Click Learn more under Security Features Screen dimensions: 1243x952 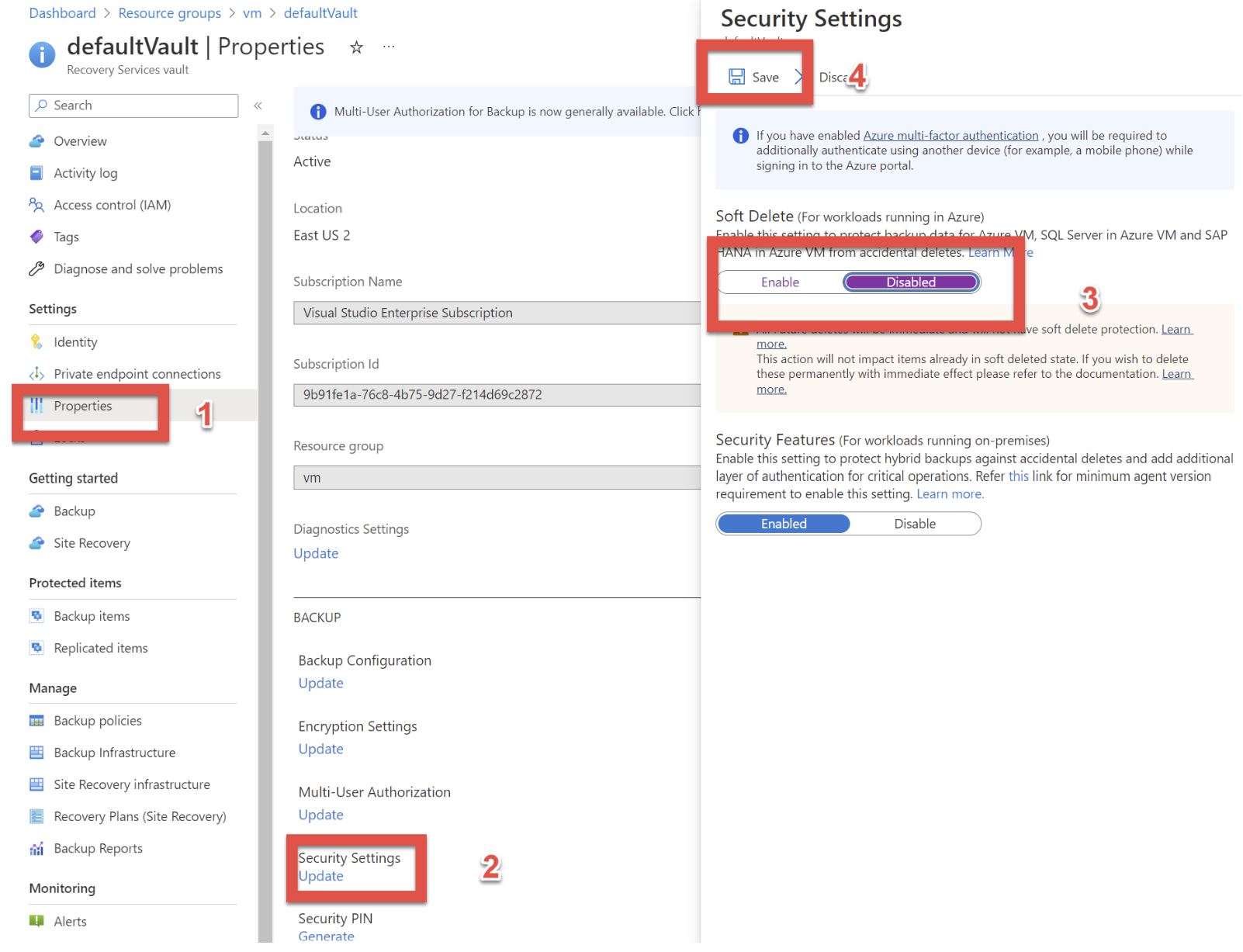[950, 494]
